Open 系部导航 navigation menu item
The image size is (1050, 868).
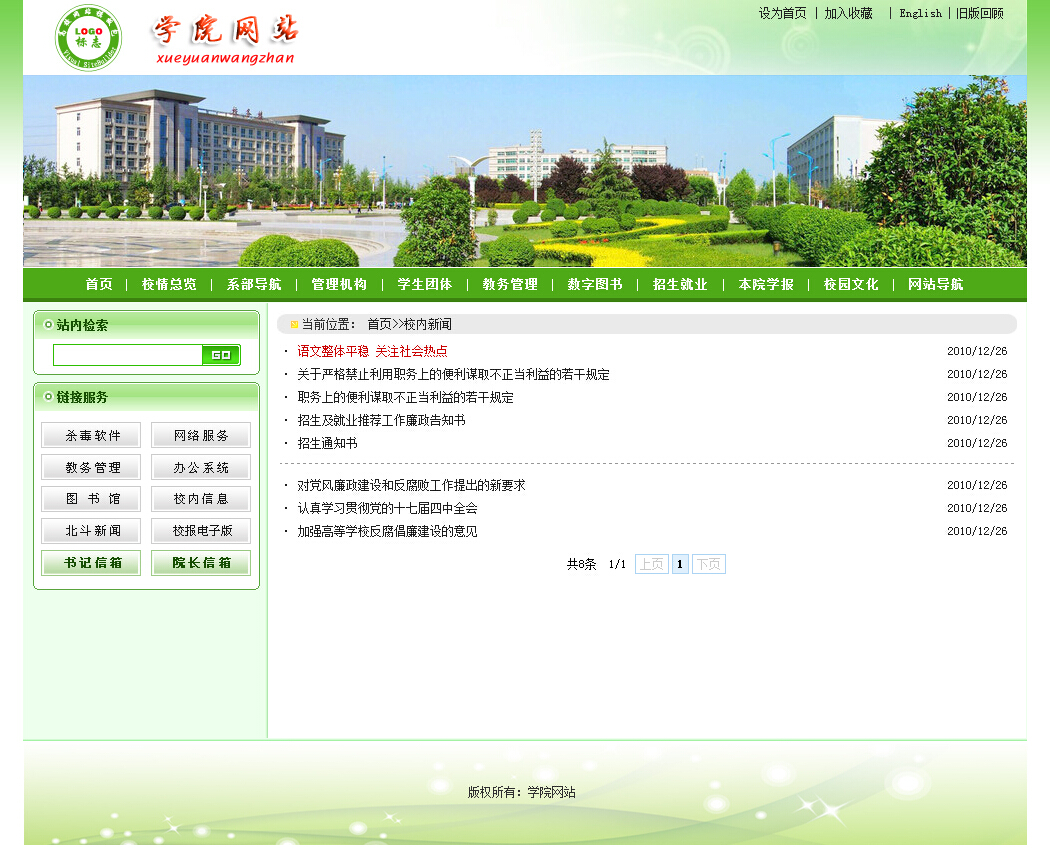254,285
